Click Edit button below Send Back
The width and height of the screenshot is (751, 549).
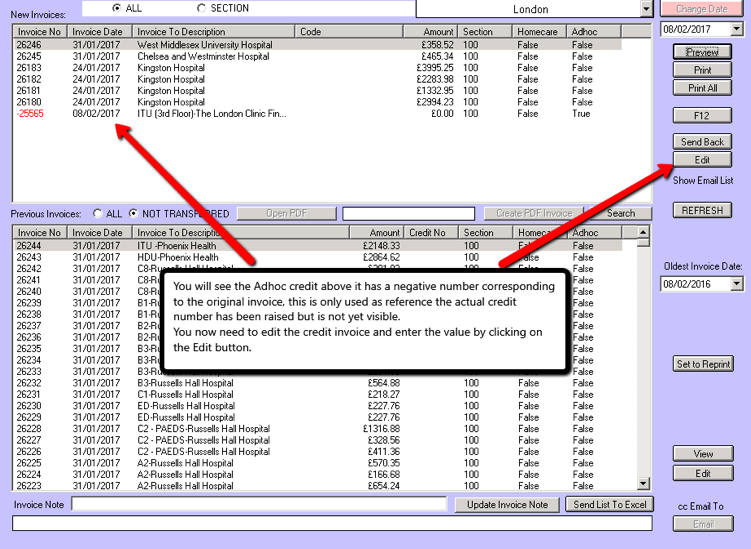[702, 160]
